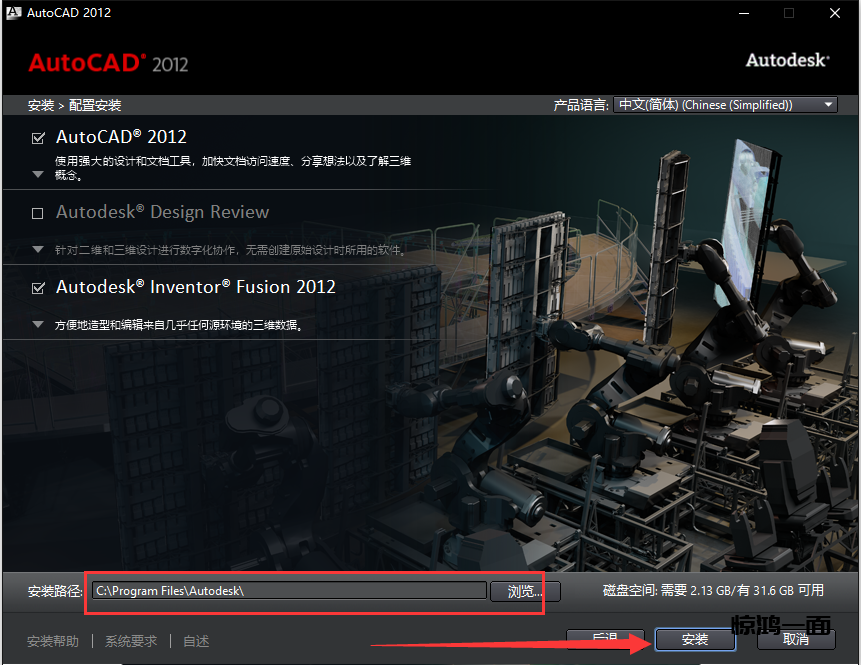Open the installation help (安装帮助) link
Viewport: 861px width, 665px height.
[x=53, y=641]
